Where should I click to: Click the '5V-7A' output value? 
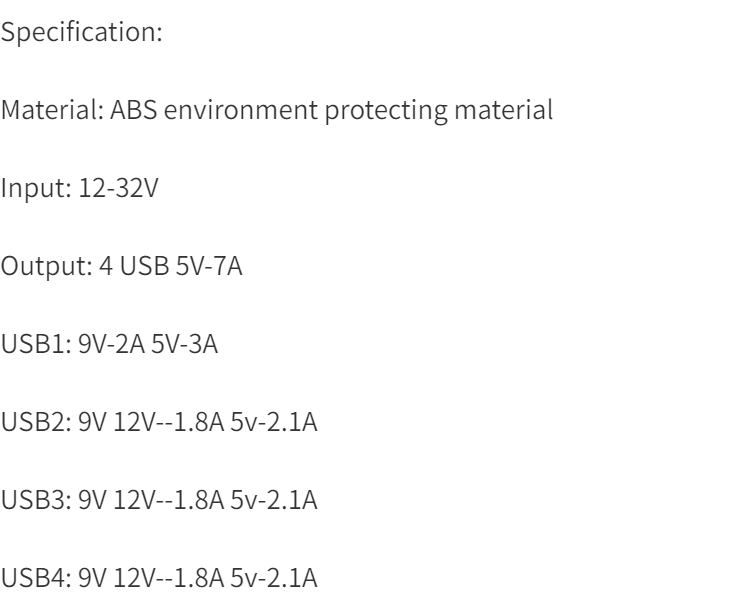[209, 266]
